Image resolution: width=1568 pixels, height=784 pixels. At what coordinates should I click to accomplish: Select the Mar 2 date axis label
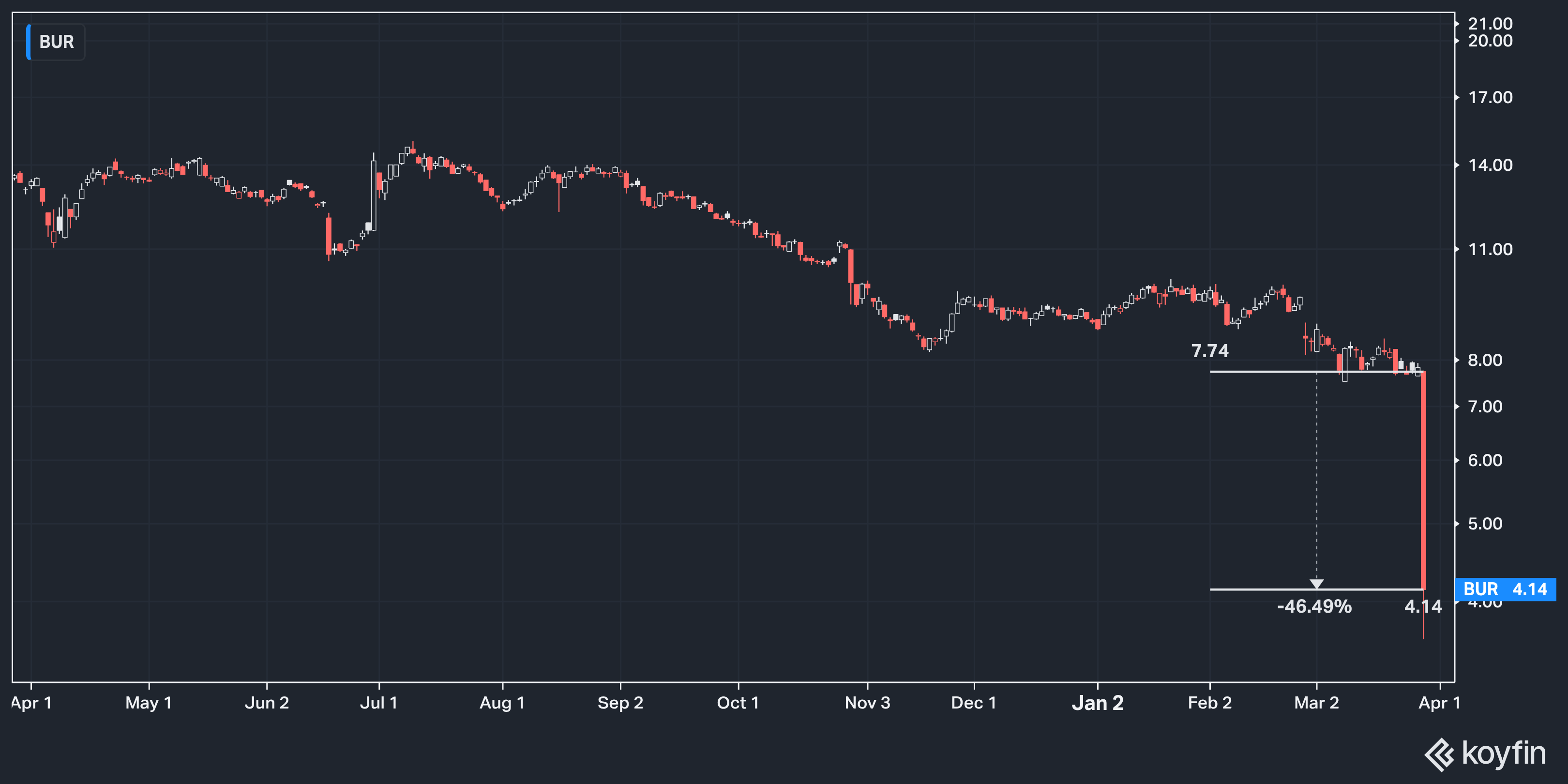[x=1316, y=703]
